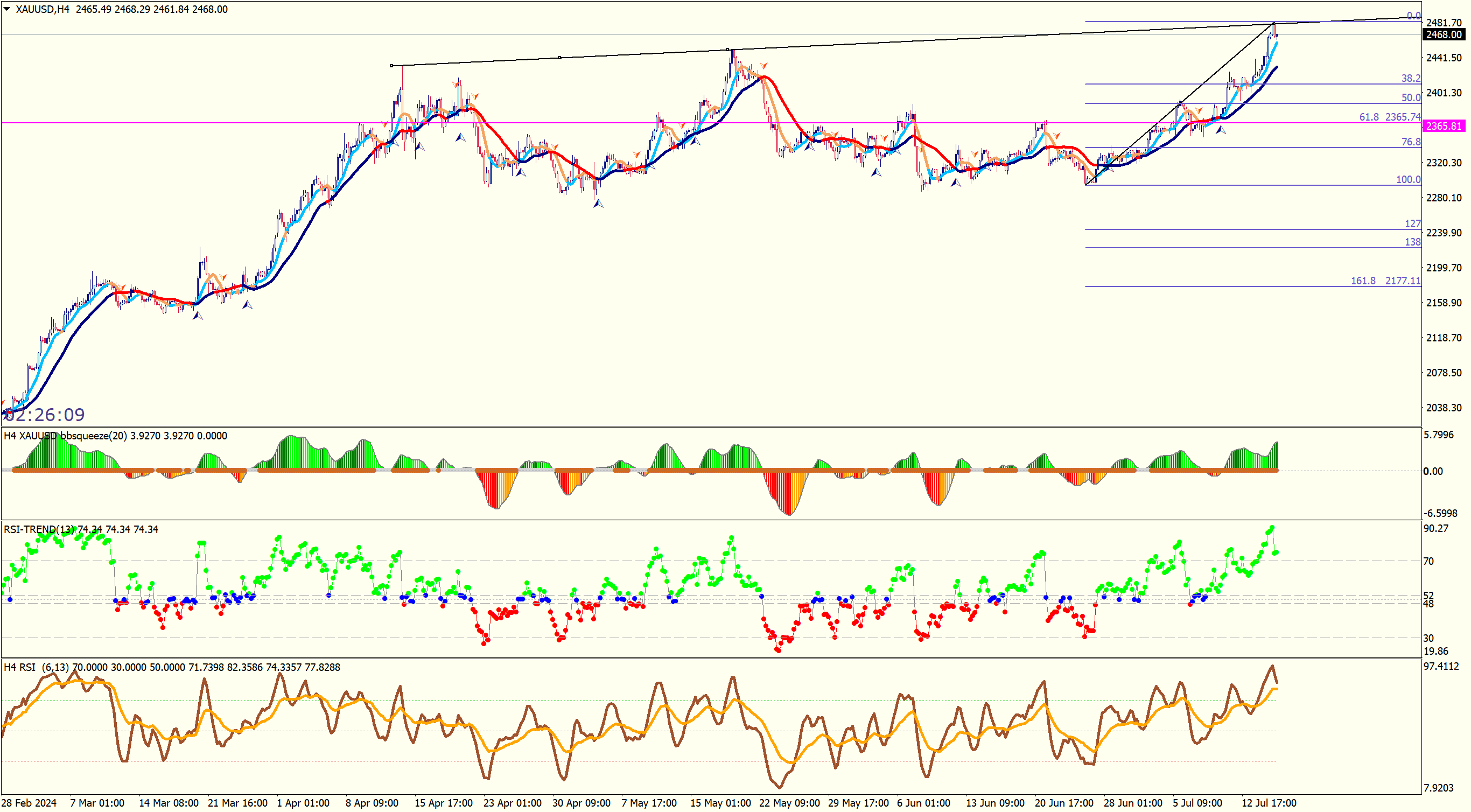Click the magenta 2365.81 price label
1471x812 pixels.
[1443, 126]
